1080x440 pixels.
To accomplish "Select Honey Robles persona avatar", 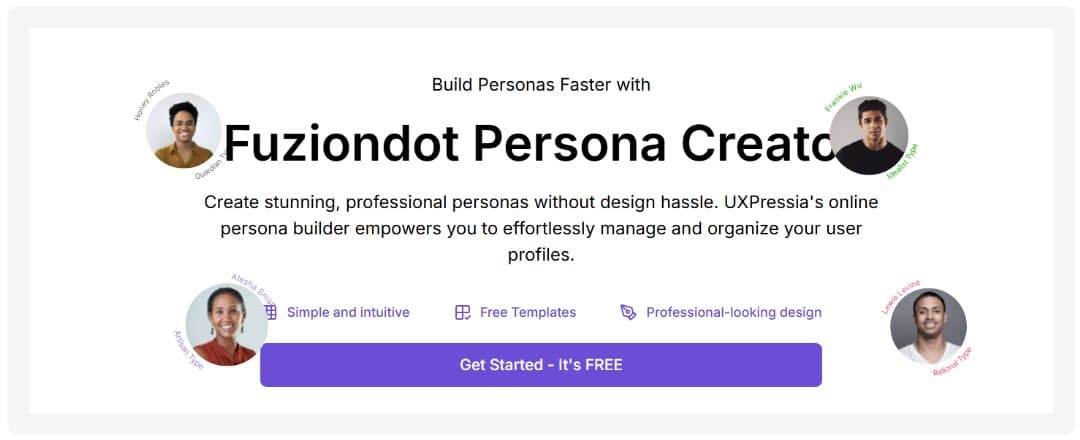I will (x=184, y=130).
